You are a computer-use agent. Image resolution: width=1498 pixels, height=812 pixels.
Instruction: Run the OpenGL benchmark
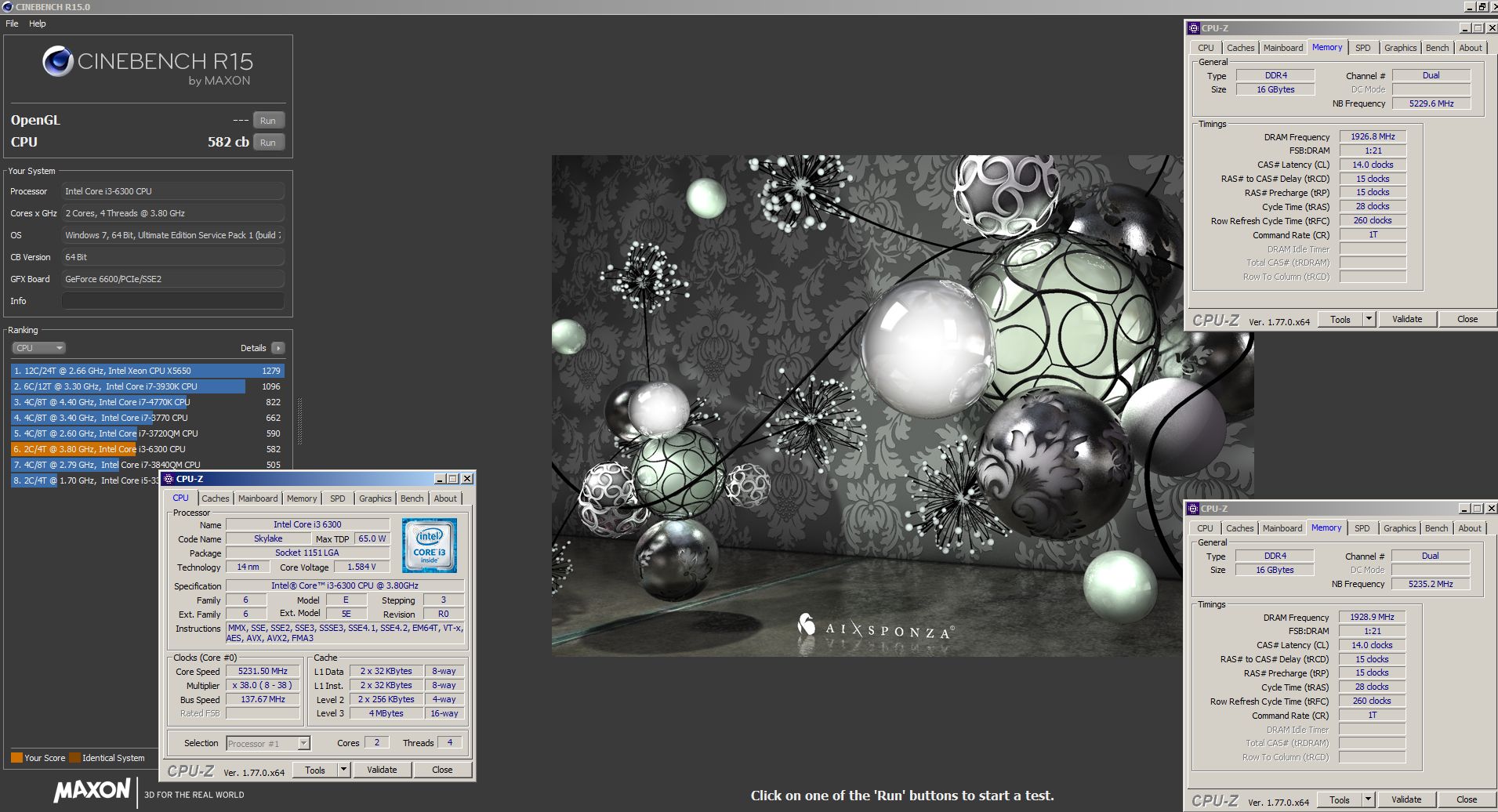point(268,121)
